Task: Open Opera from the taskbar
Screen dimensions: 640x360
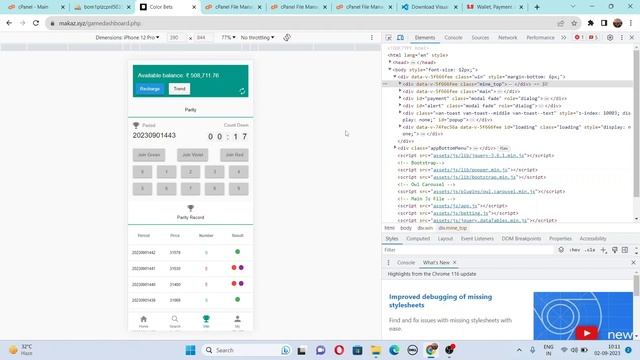Action: [339, 350]
